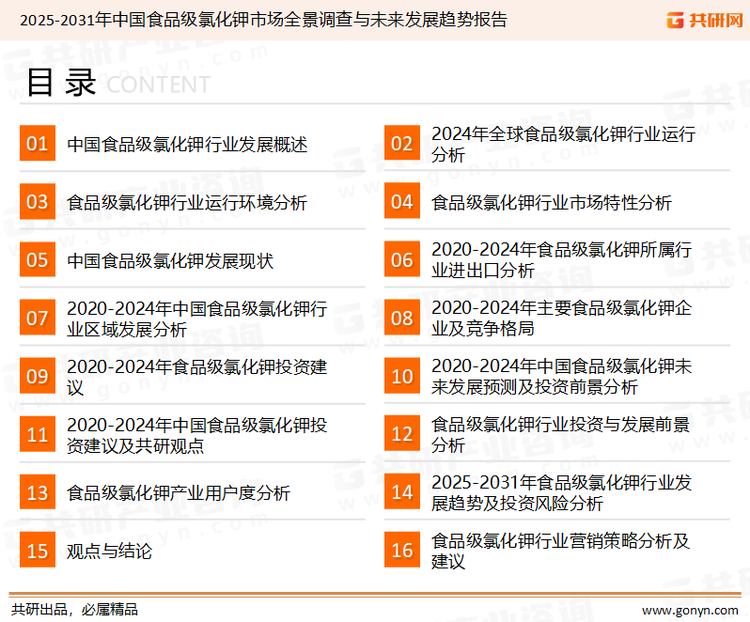This screenshot has width=750, height=622.
Task: Click the footer slogan 共研出品，必属精品
Action: click(x=75, y=610)
